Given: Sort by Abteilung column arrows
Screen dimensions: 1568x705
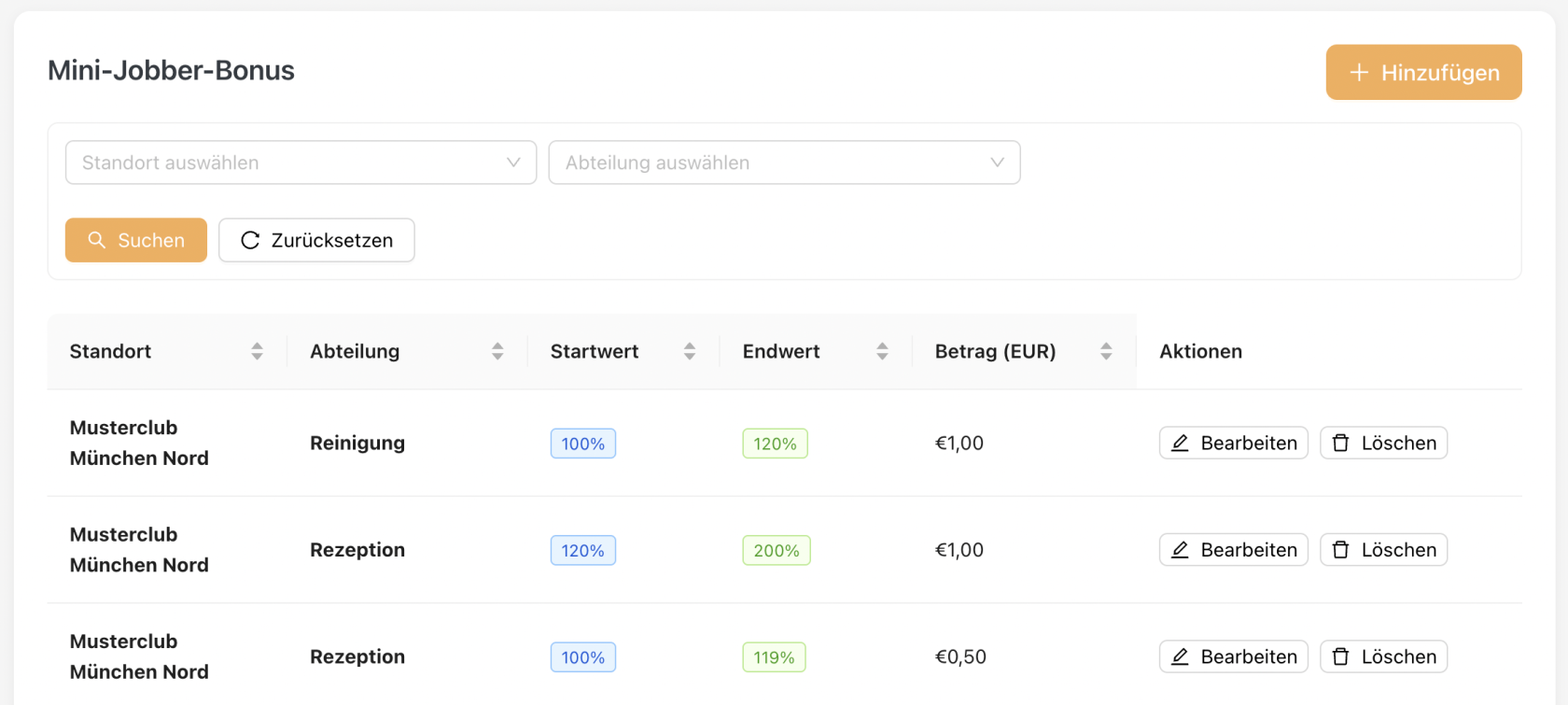Looking at the screenshot, I should (x=497, y=351).
